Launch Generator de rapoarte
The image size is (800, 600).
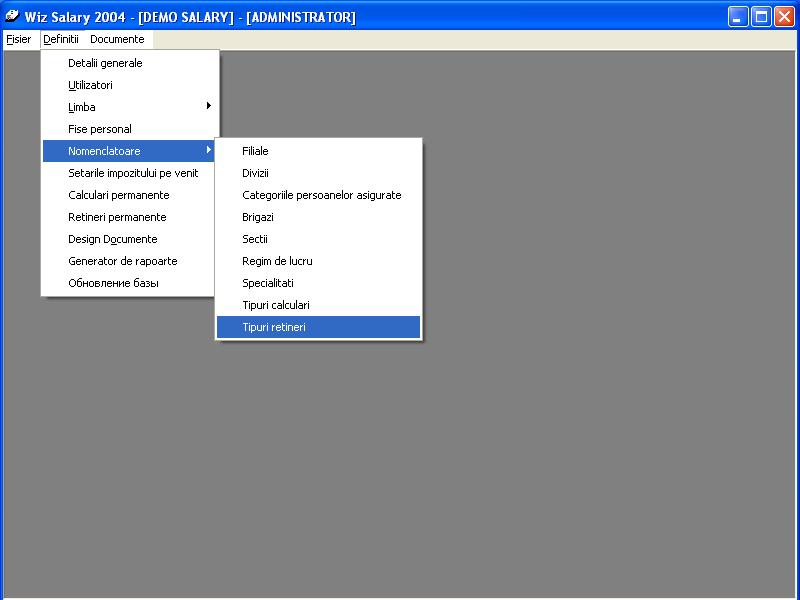[122, 261]
